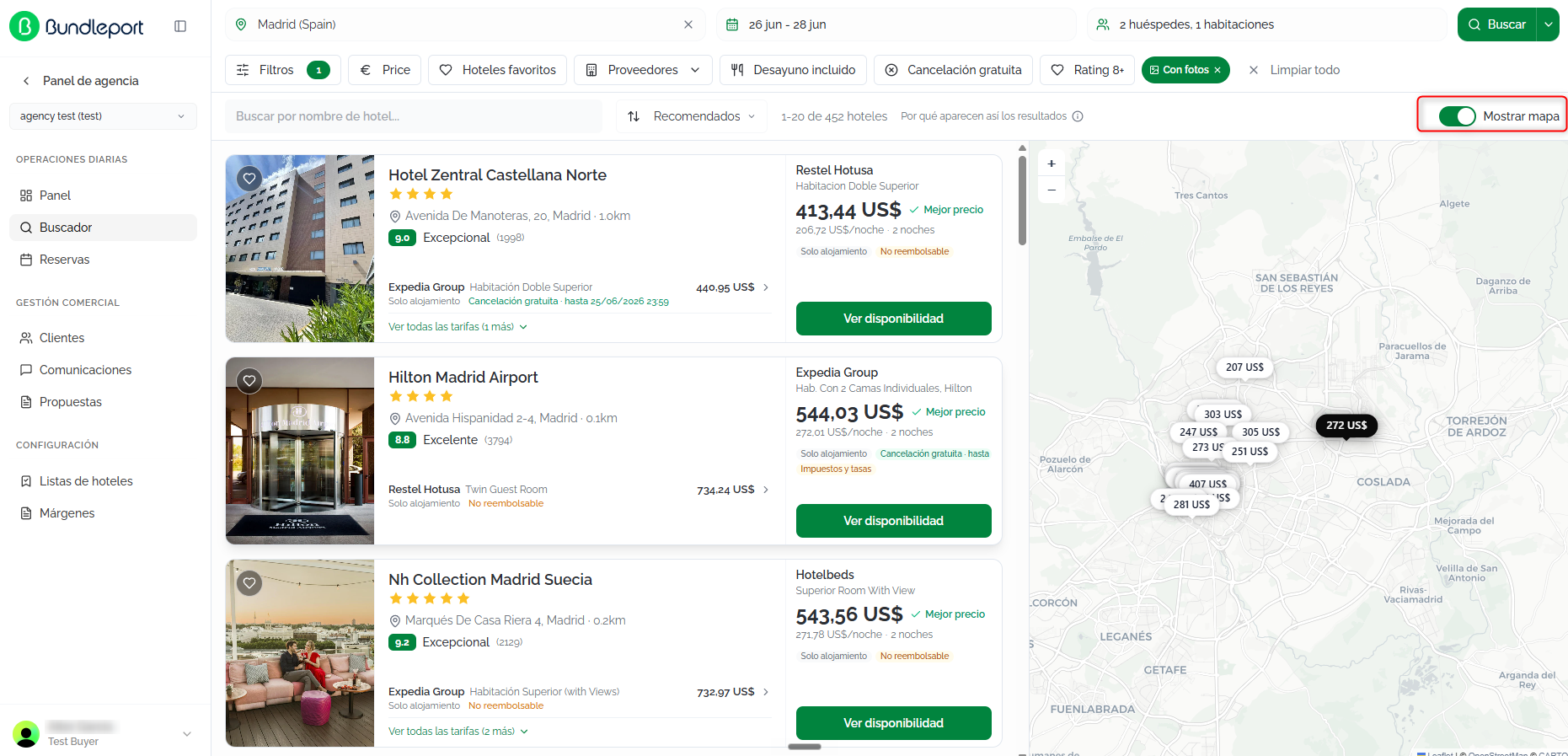Open Price filter
Viewport: 1568px width, 756px height.
(x=386, y=70)
